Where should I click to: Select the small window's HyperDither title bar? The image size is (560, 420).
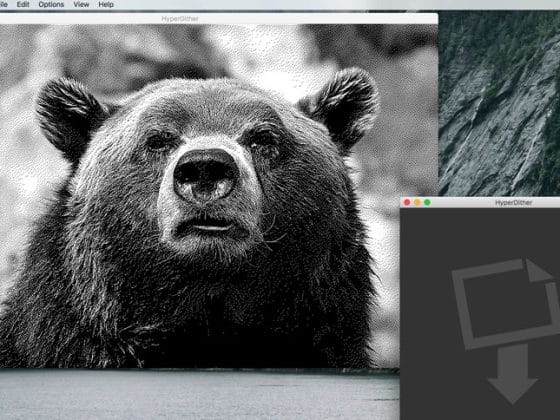pos(480,202)
